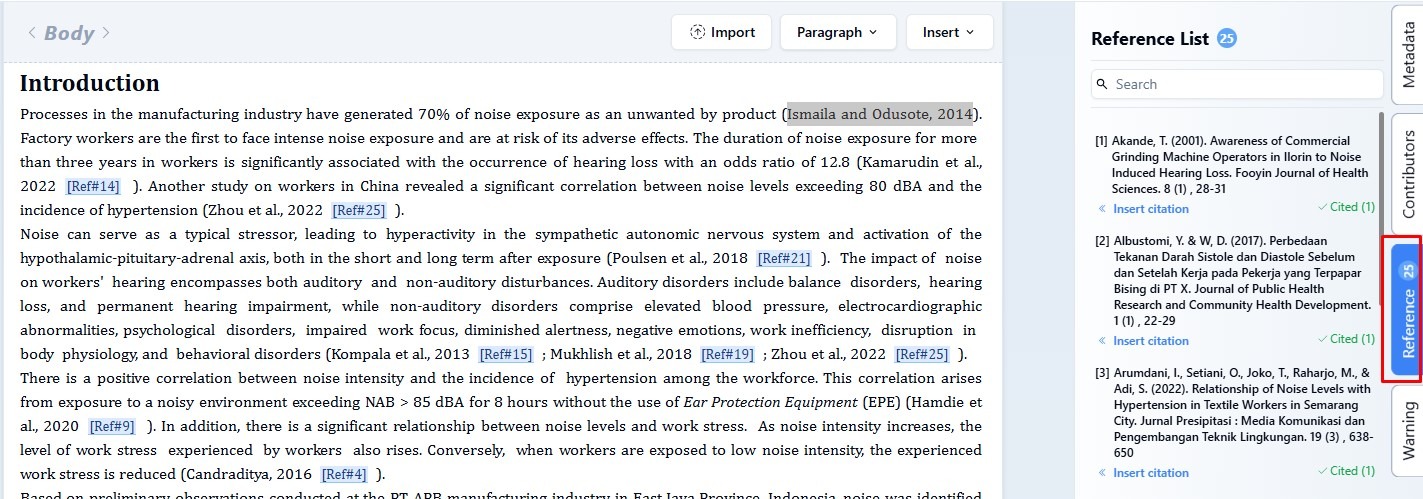Viewport: 1423px width, 499px height.
Task: Click the Ref#4 tag after Candraditya
Action: click(x=344, y=474)
